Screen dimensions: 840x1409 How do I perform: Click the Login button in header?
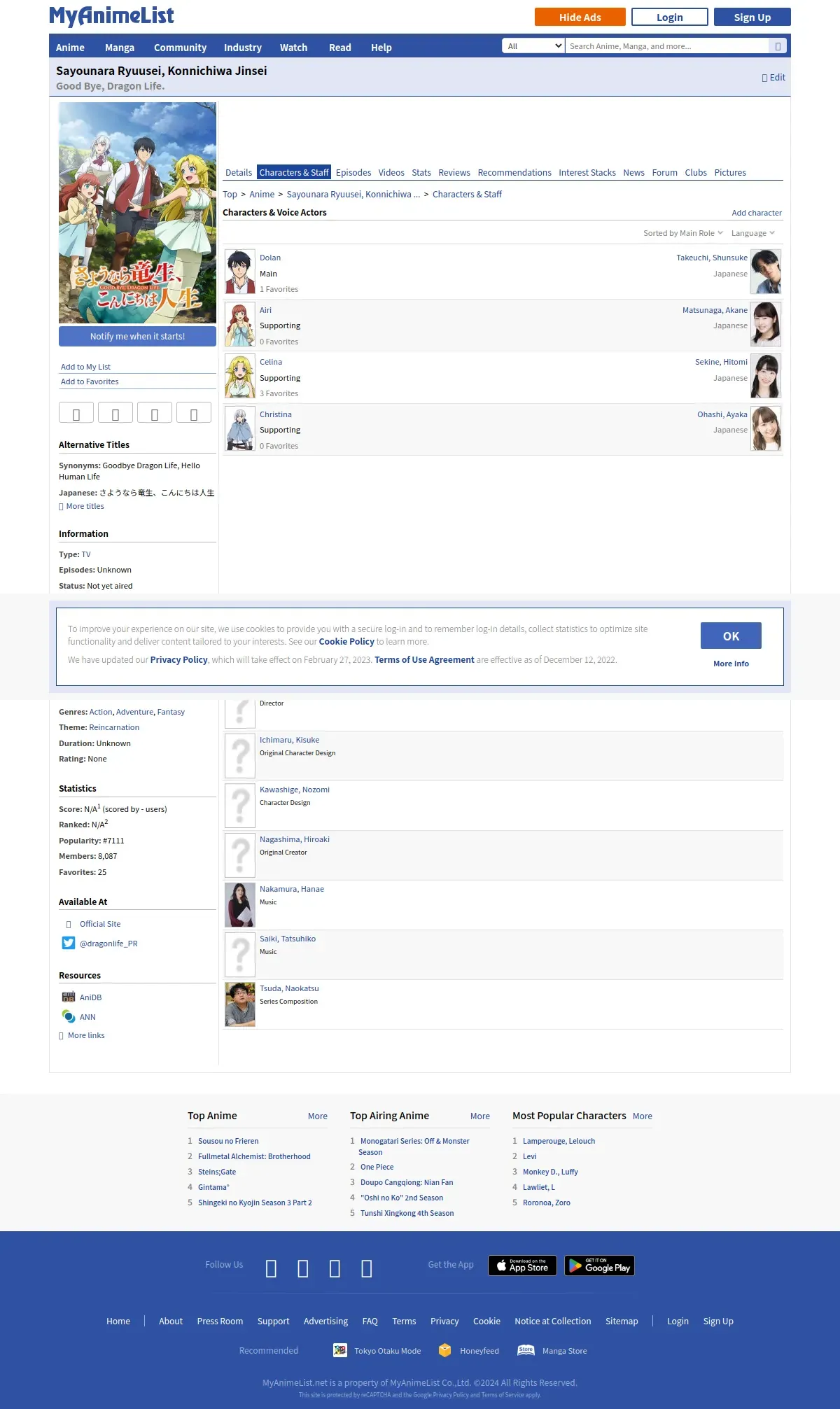670,17
